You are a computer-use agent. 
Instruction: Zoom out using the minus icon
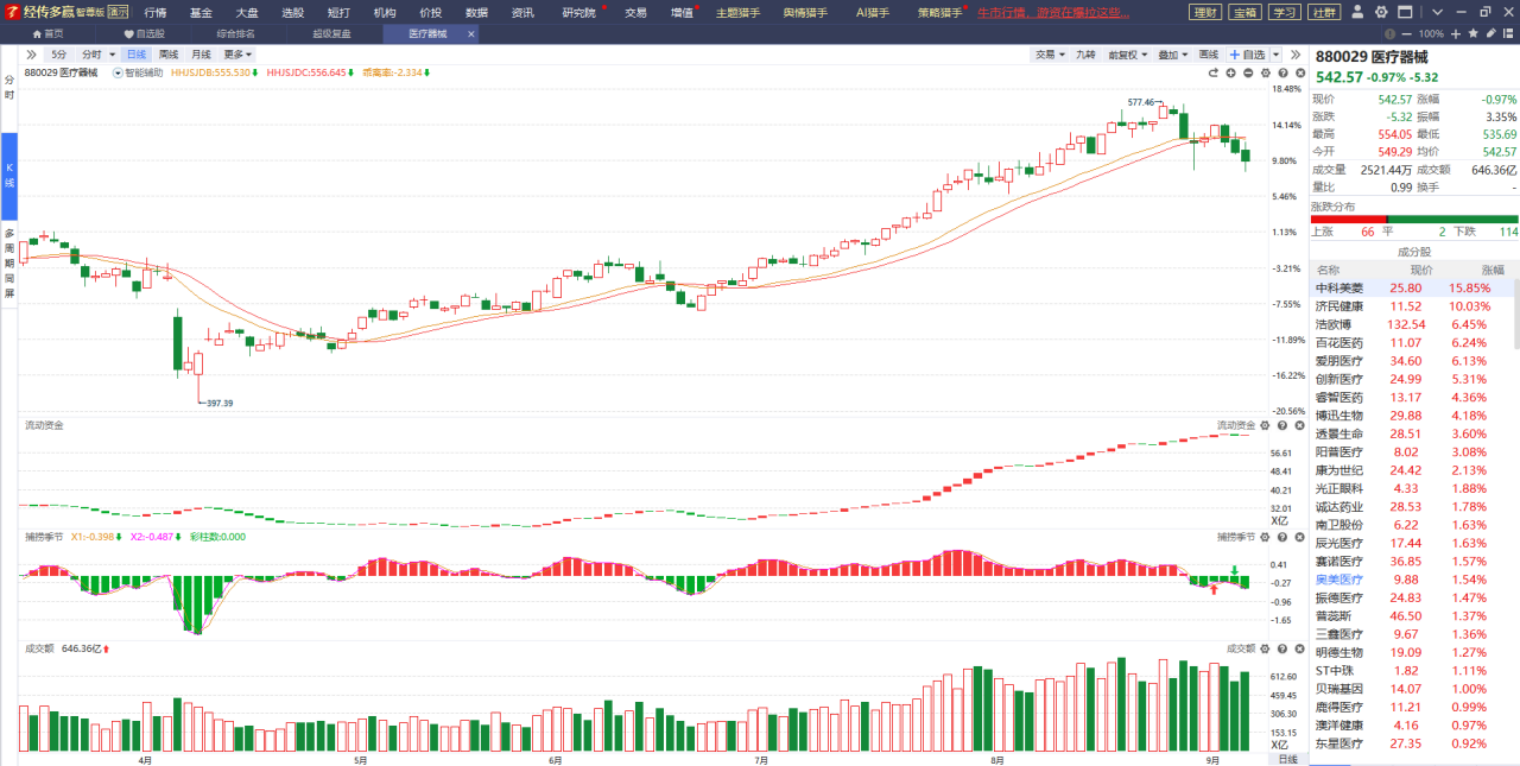click(1407, 34)
